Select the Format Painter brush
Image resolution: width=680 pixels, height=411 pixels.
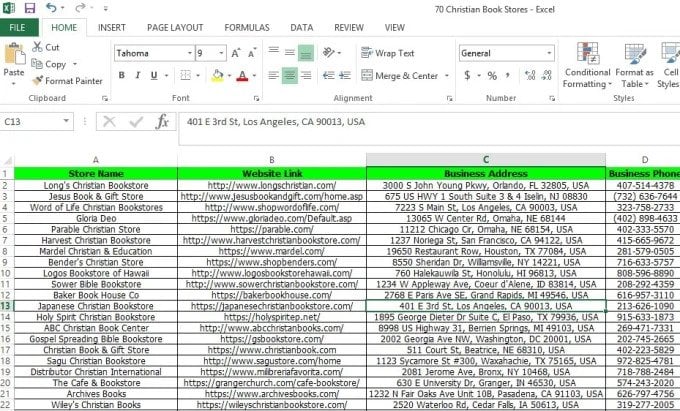[x=37, y=81]
